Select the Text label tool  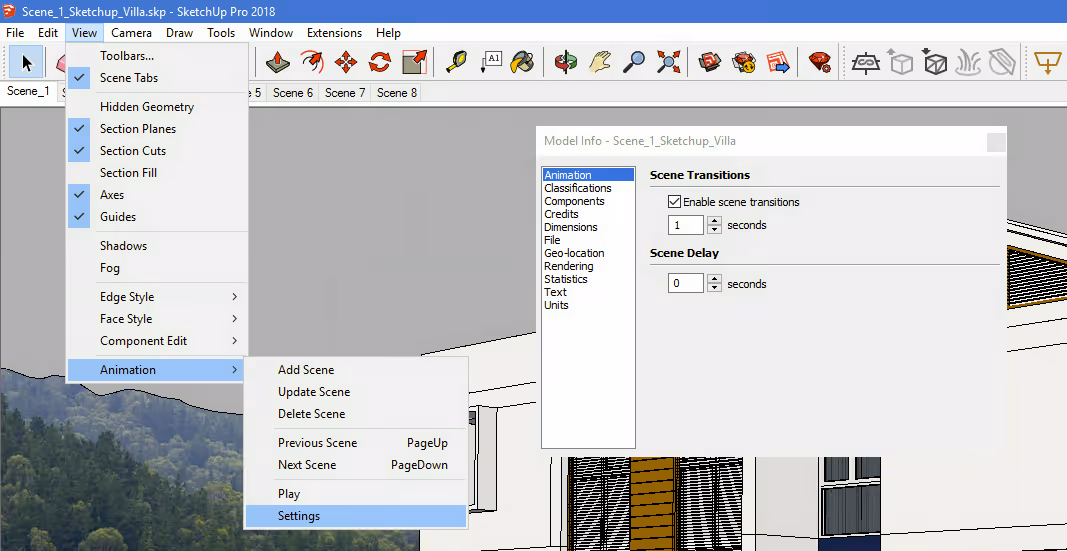click(x=490, y=63)
